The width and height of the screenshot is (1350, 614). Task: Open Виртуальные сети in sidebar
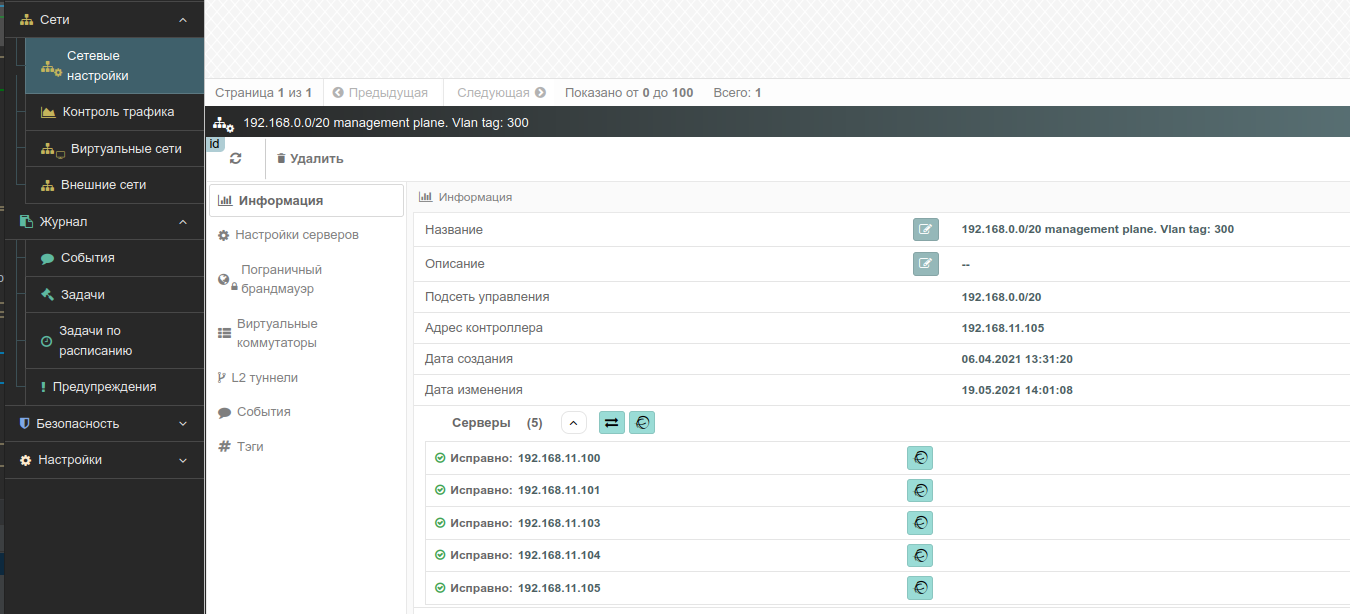(x=114, y=149)
